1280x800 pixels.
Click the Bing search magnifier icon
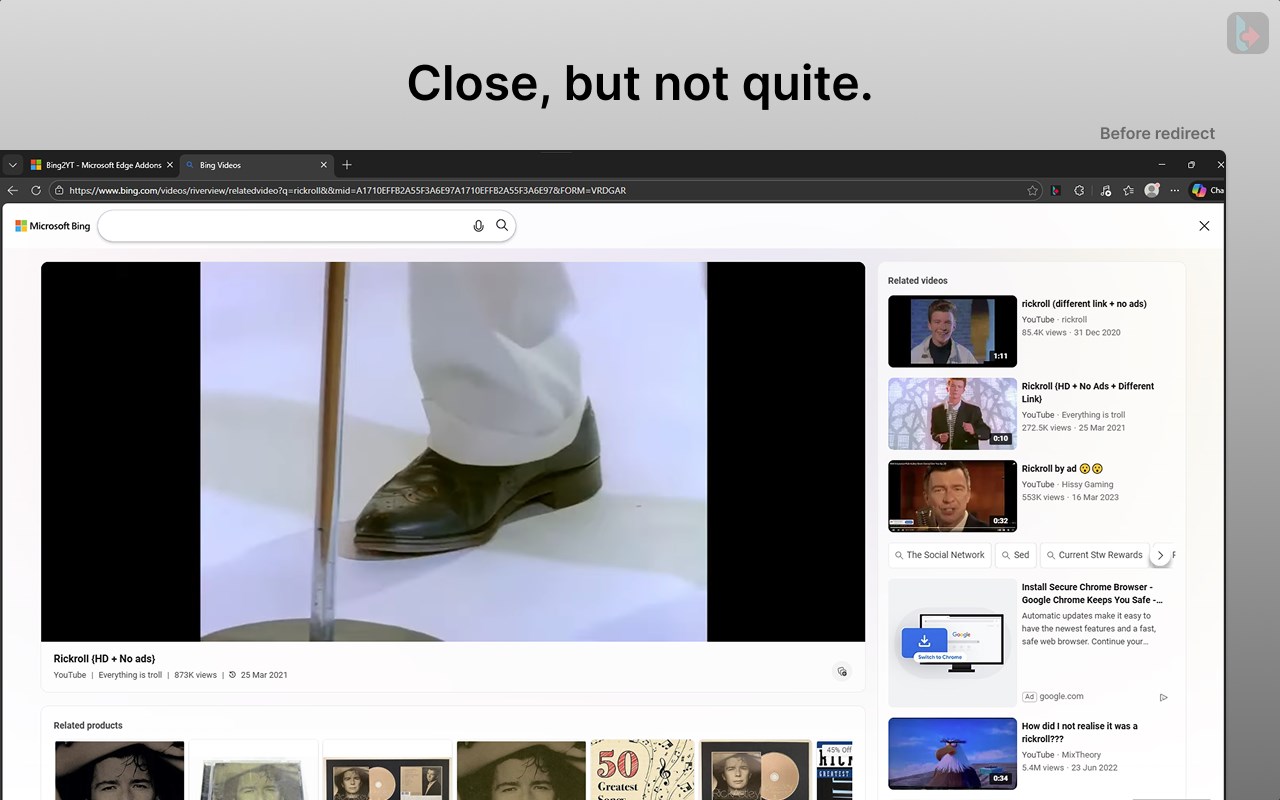pos(502,226)
